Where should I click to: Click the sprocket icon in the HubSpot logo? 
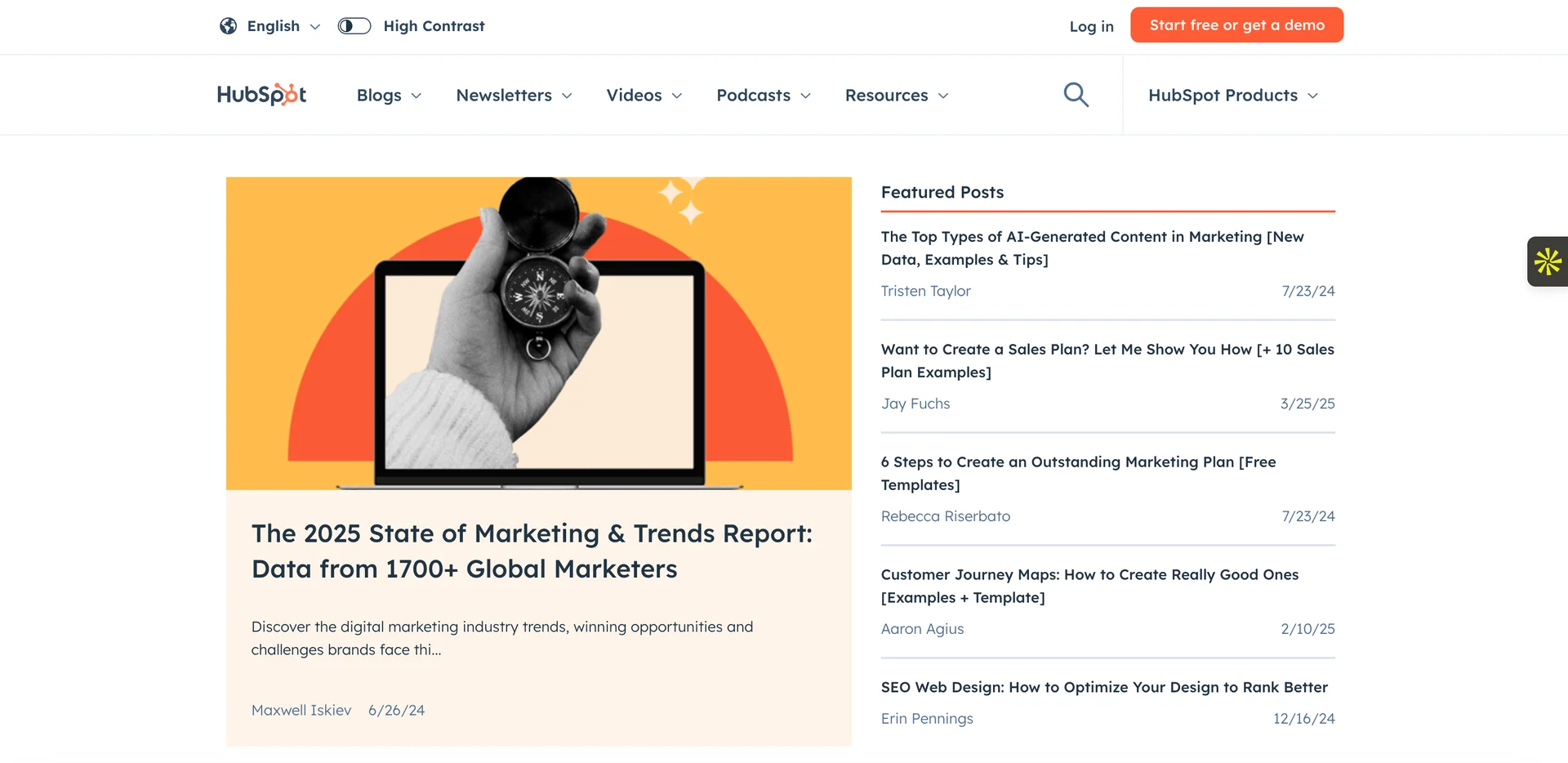point(292,95)
